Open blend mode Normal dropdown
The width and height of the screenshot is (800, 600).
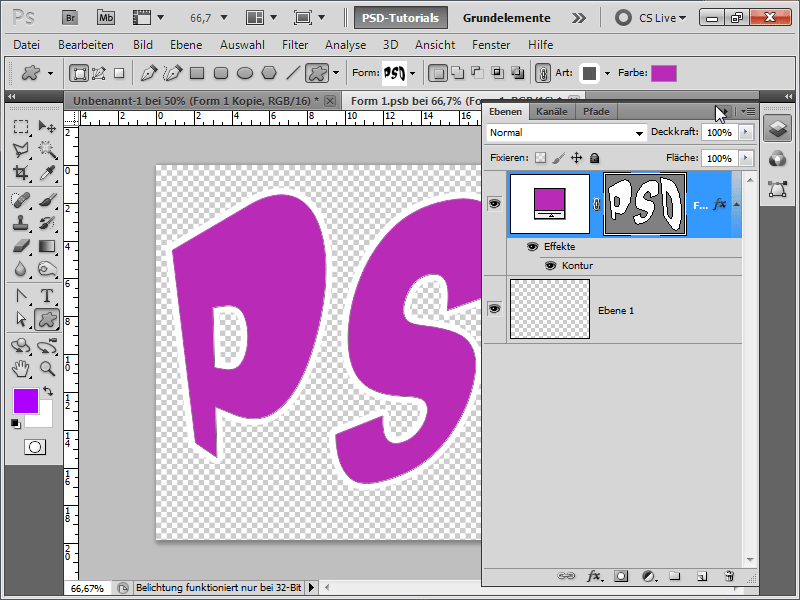pos(566,133)
